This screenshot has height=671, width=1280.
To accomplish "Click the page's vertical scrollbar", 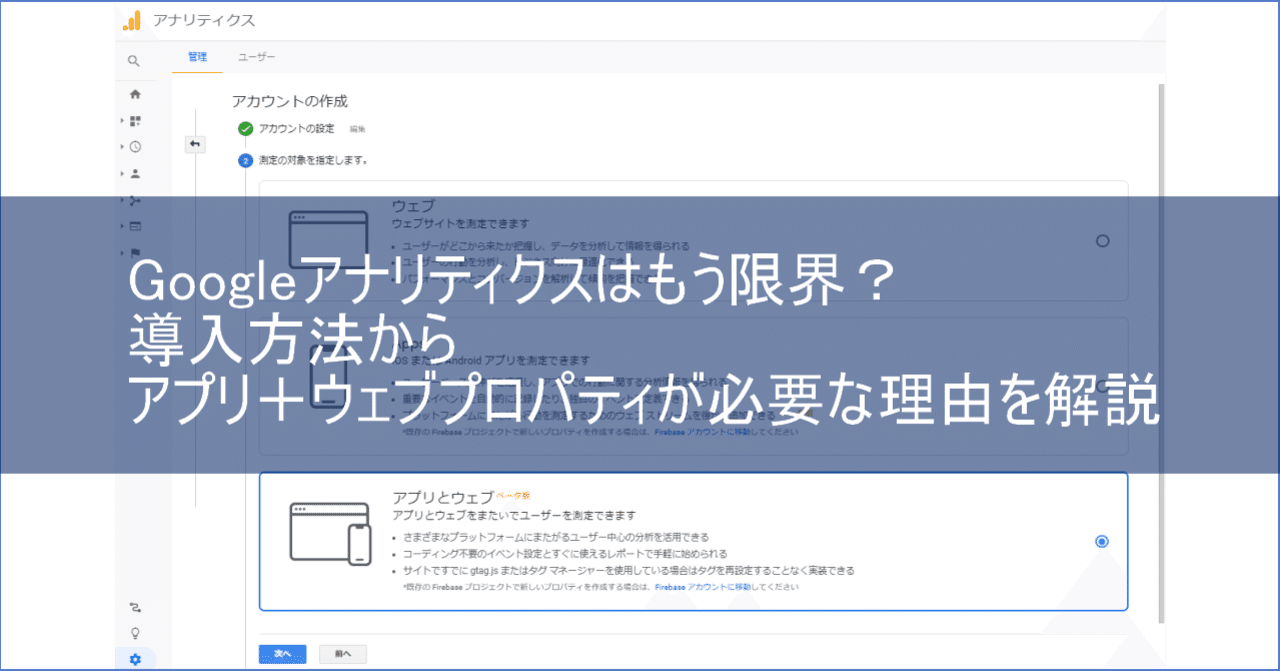I will [x=1160, y=352].
